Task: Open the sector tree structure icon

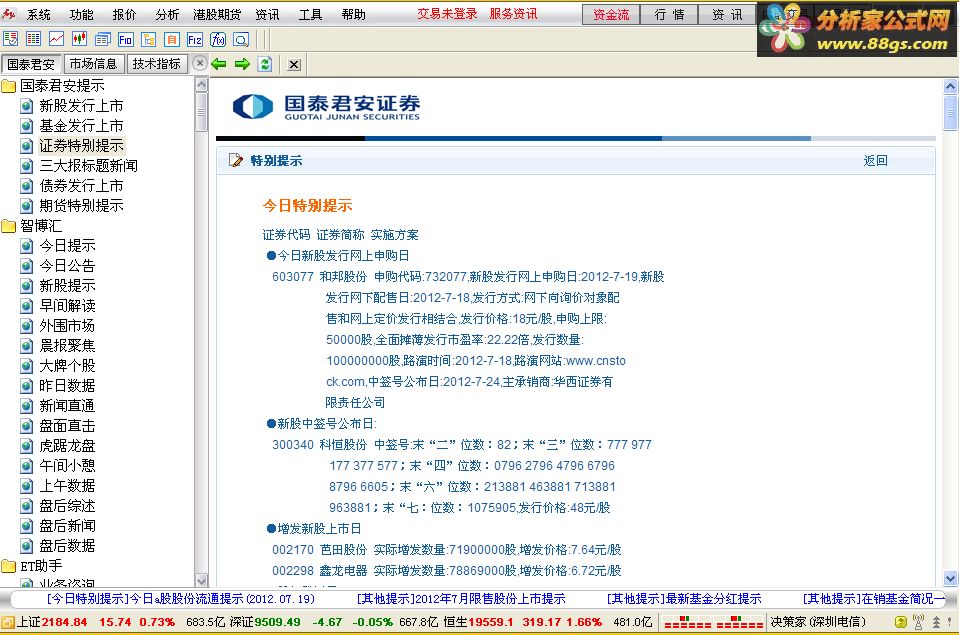Action: pyautogui.click(x=149, y=39)
